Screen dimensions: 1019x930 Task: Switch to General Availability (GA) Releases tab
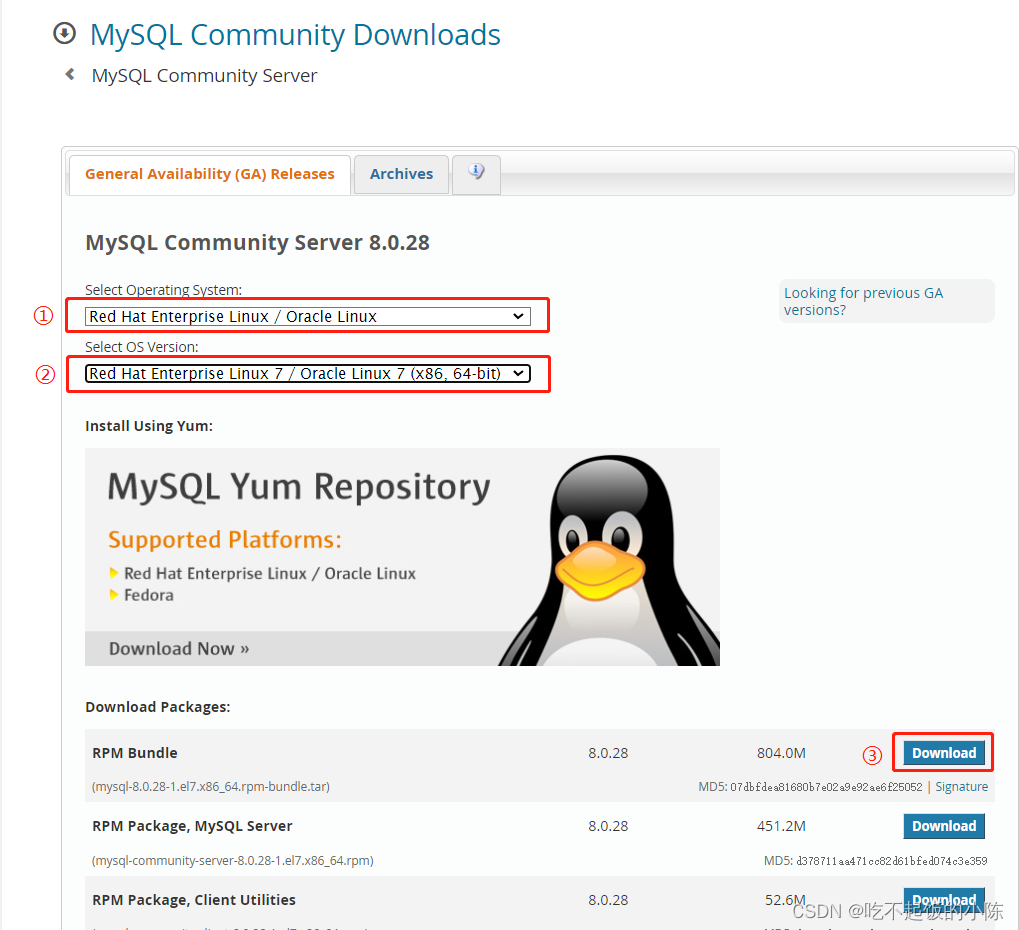click(209, 174)
